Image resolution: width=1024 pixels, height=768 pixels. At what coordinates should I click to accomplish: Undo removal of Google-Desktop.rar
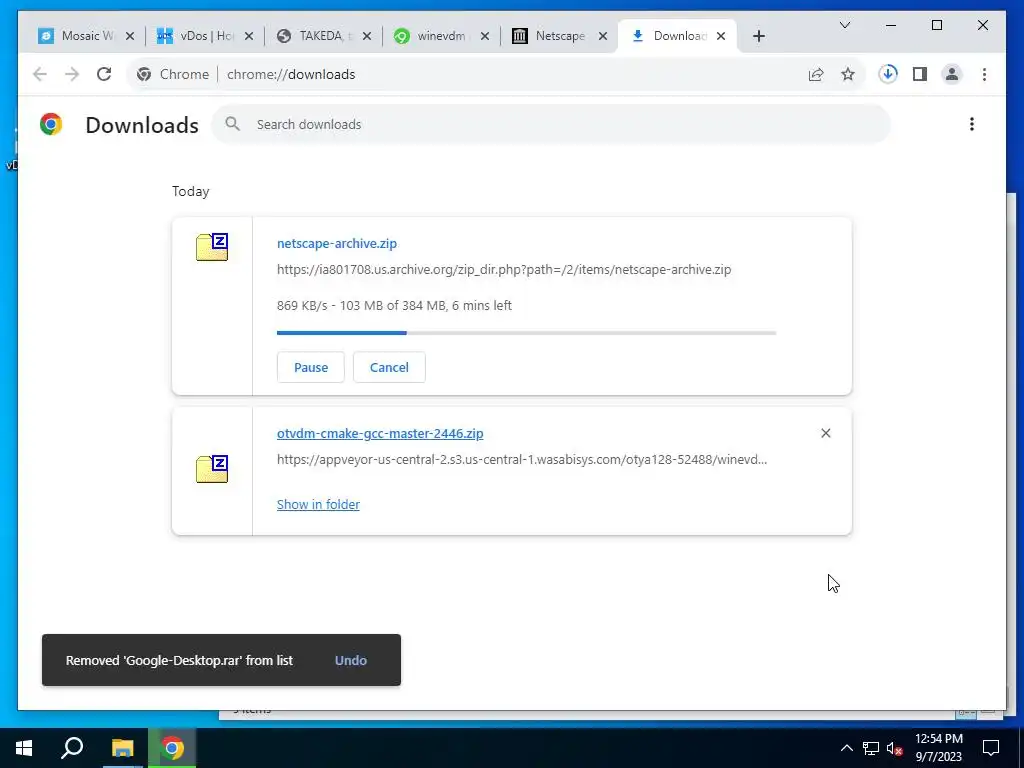(351, 660)
